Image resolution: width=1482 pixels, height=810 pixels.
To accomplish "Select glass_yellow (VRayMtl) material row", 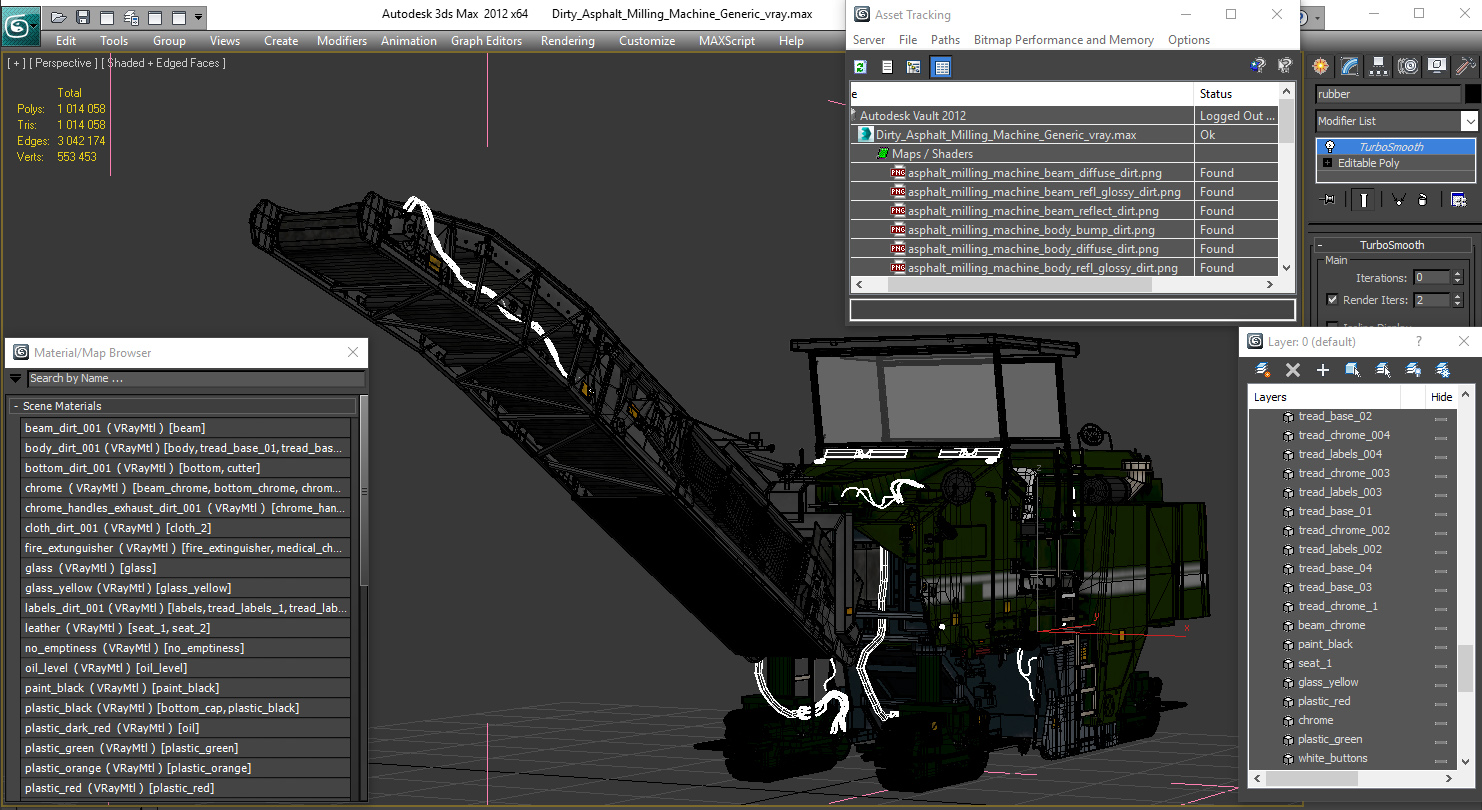I will coord(186,588).
